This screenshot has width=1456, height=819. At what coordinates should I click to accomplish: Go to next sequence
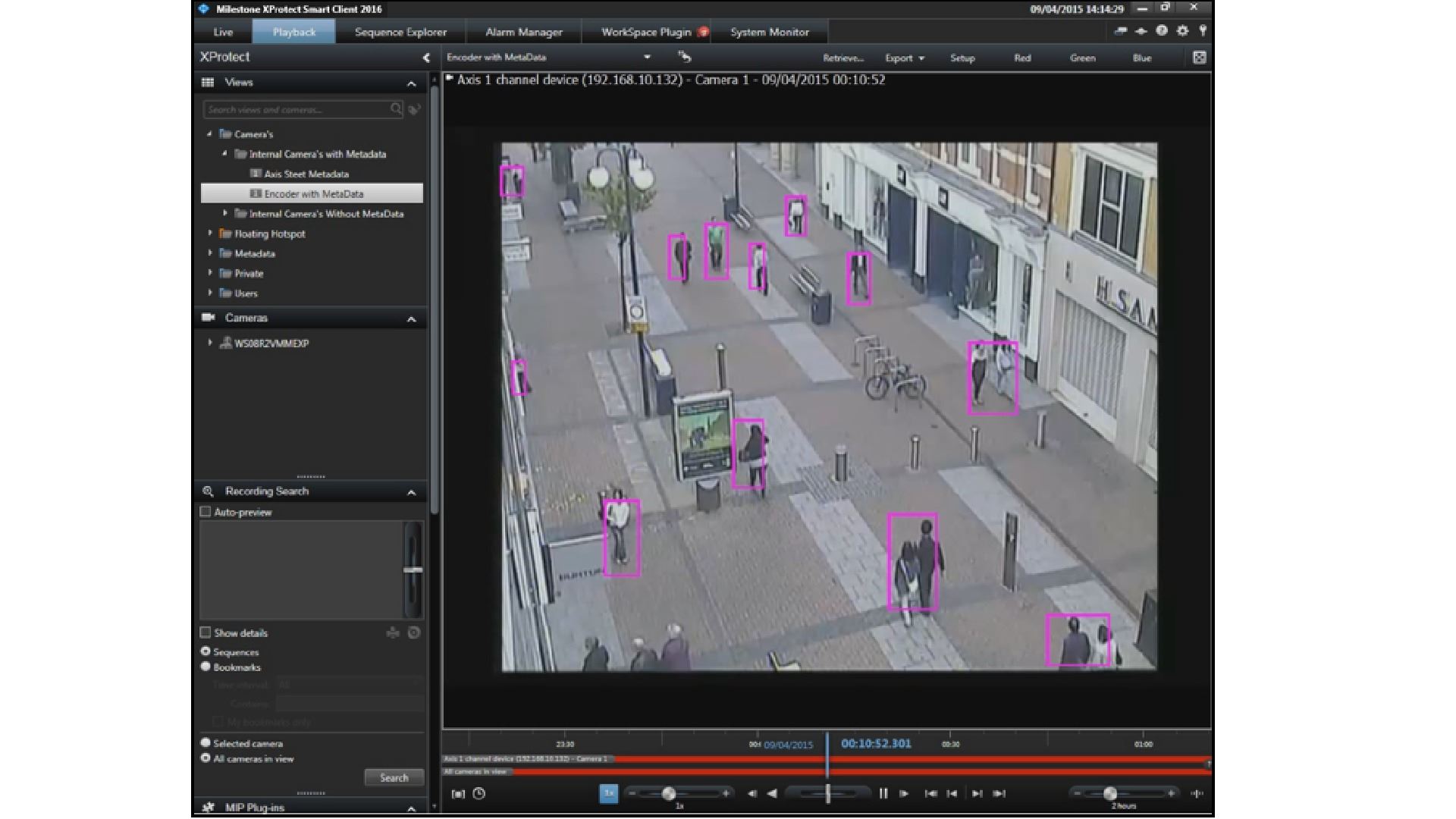[x=977, y=793]
